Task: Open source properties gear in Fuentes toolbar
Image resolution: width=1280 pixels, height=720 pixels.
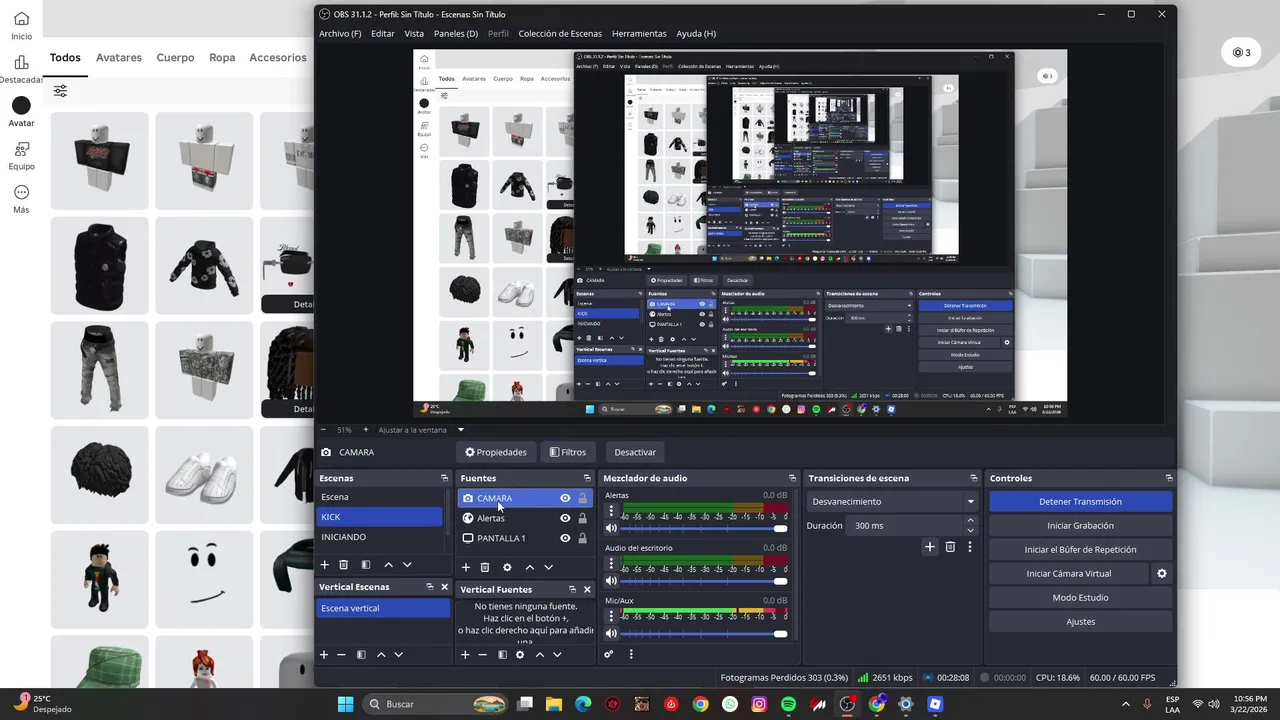Action: point(507,567)
